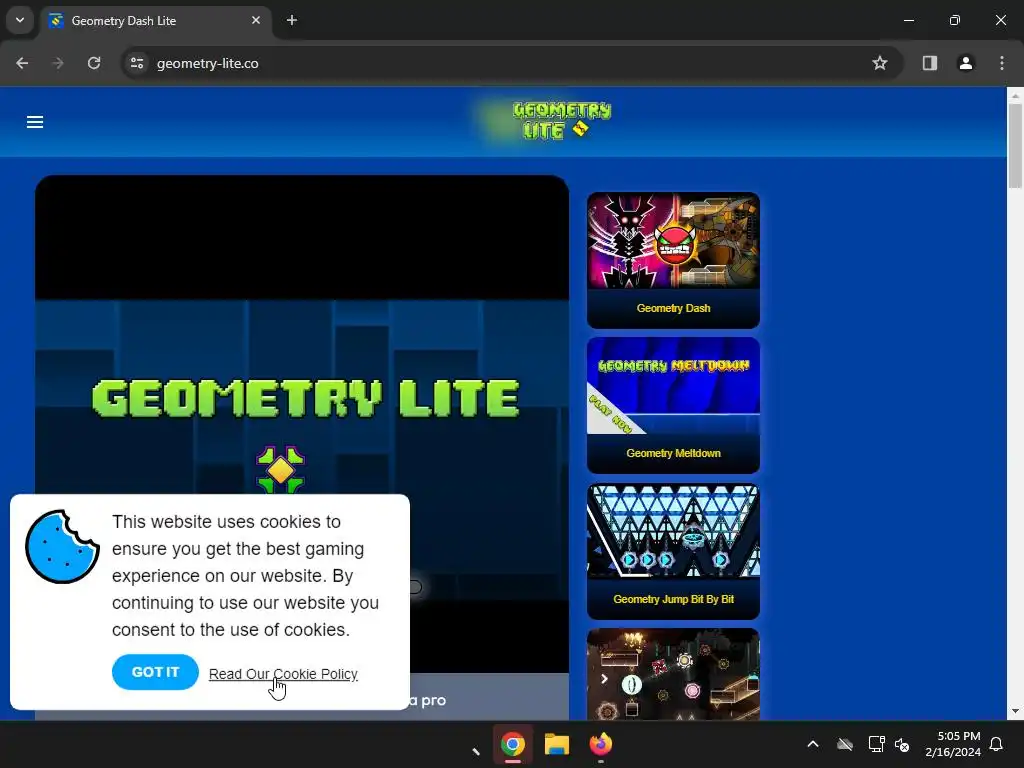The image size is (1024, 768).
Task: Click the forward navigation arrow
Action: coord(58,63)
